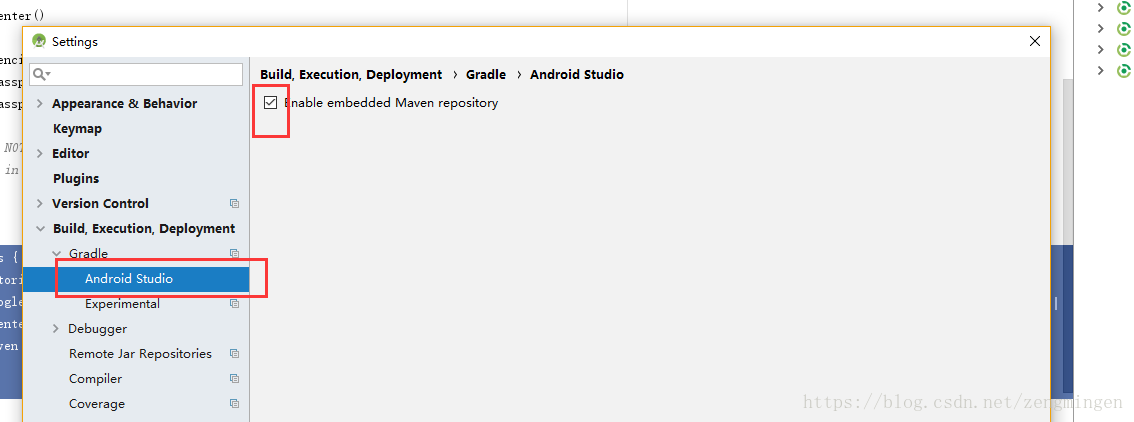Toggle Enable embedded Maven repository checkbox
This screenshot has height=422, width=1134.
point(270,103)
